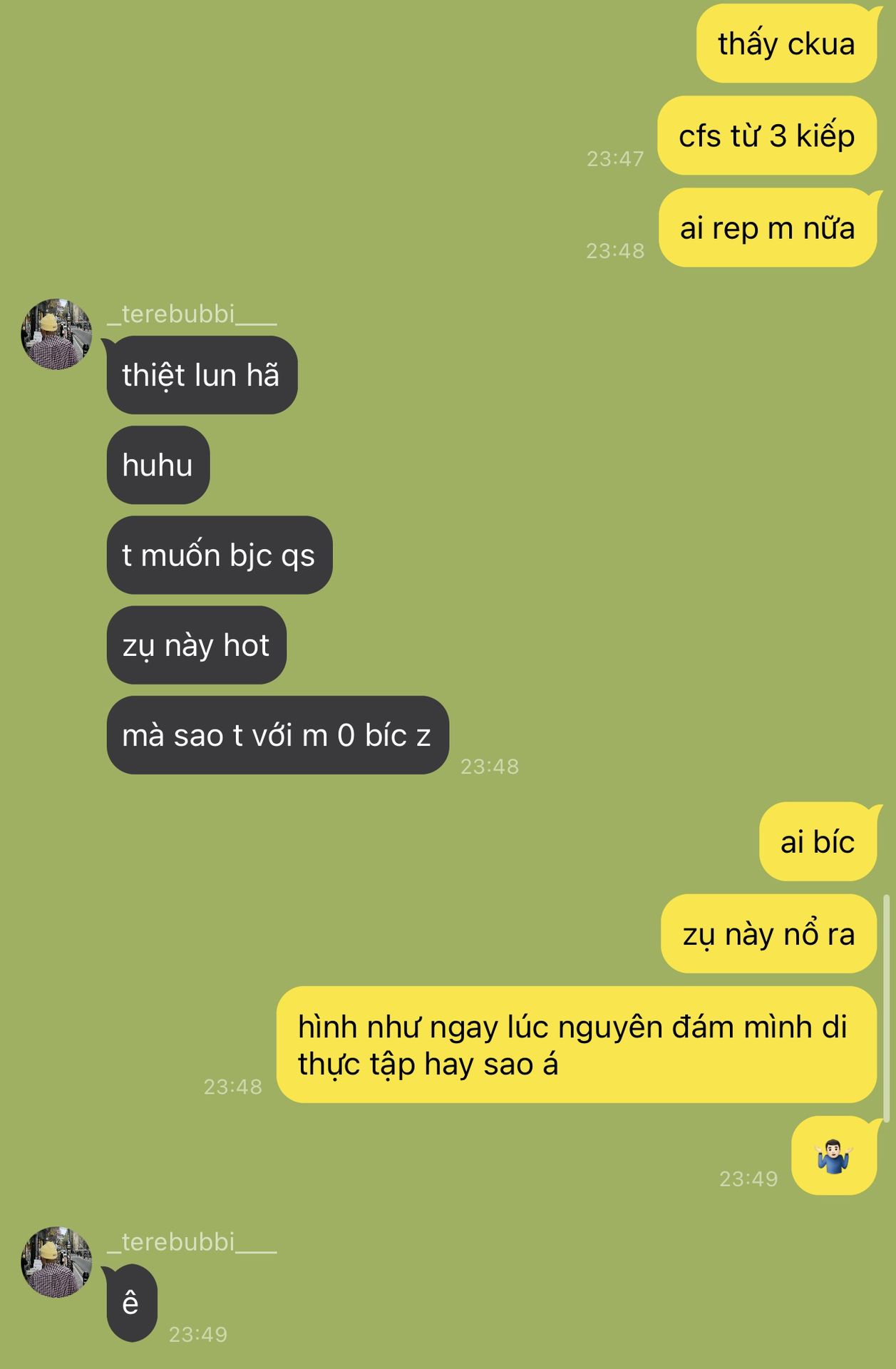Tap "mà sao t với m 0 bíc z" message

tap(278, 735)
